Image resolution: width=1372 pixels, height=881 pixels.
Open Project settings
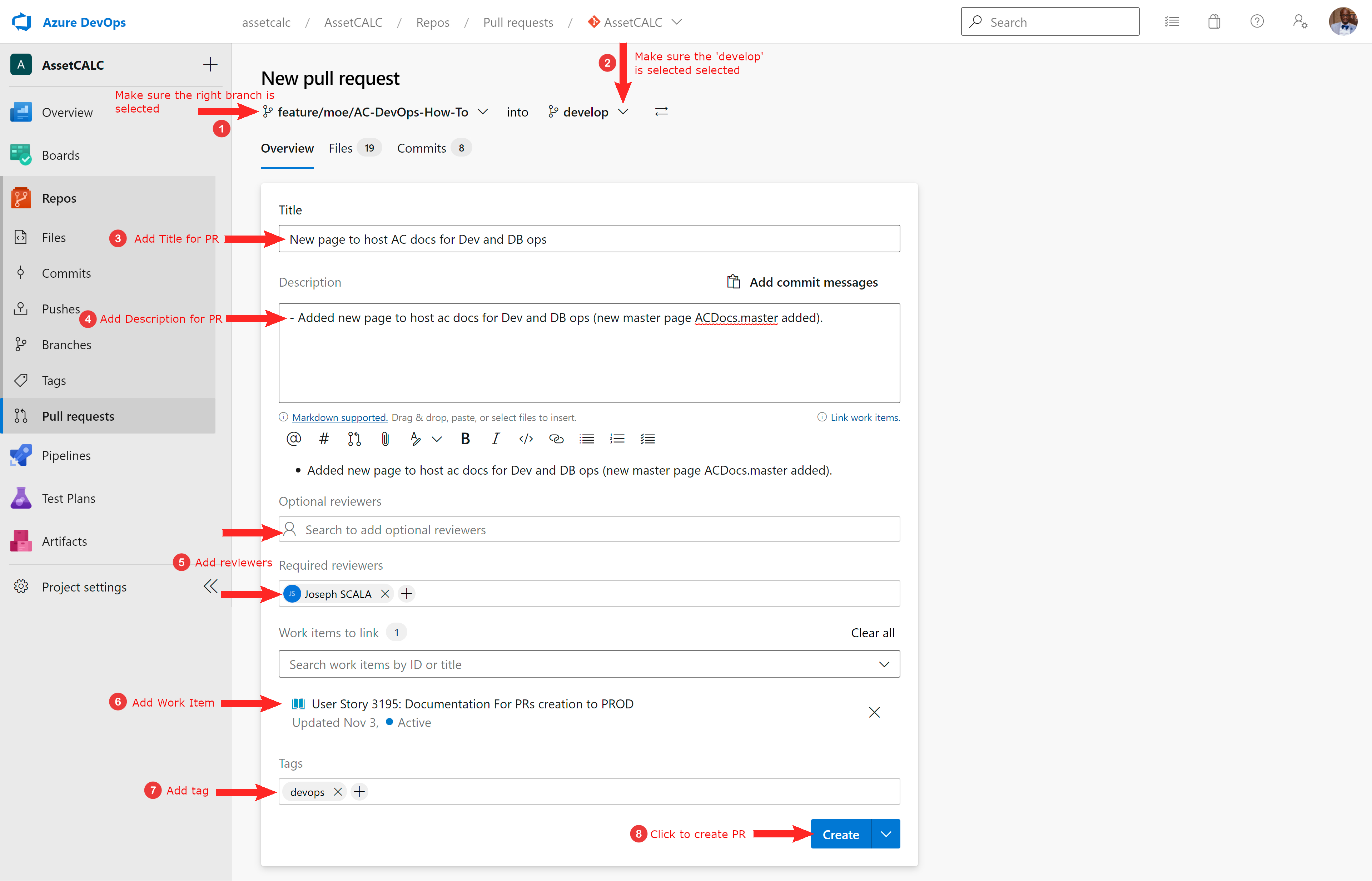[x=84, y=587]
